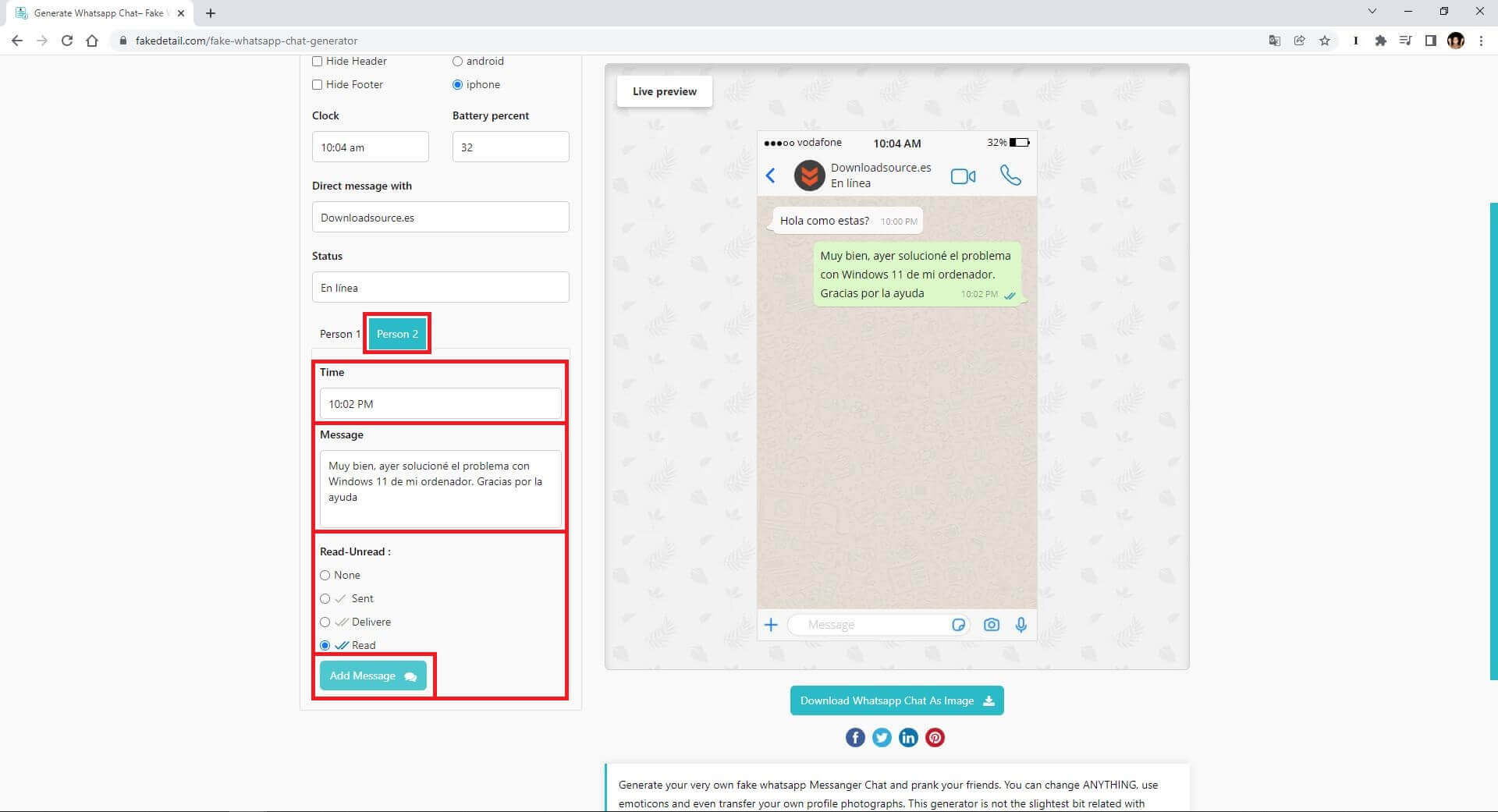The image size is (1498, 812).
Task: Click the Message placeholder in preview
Action: point(831,625)
